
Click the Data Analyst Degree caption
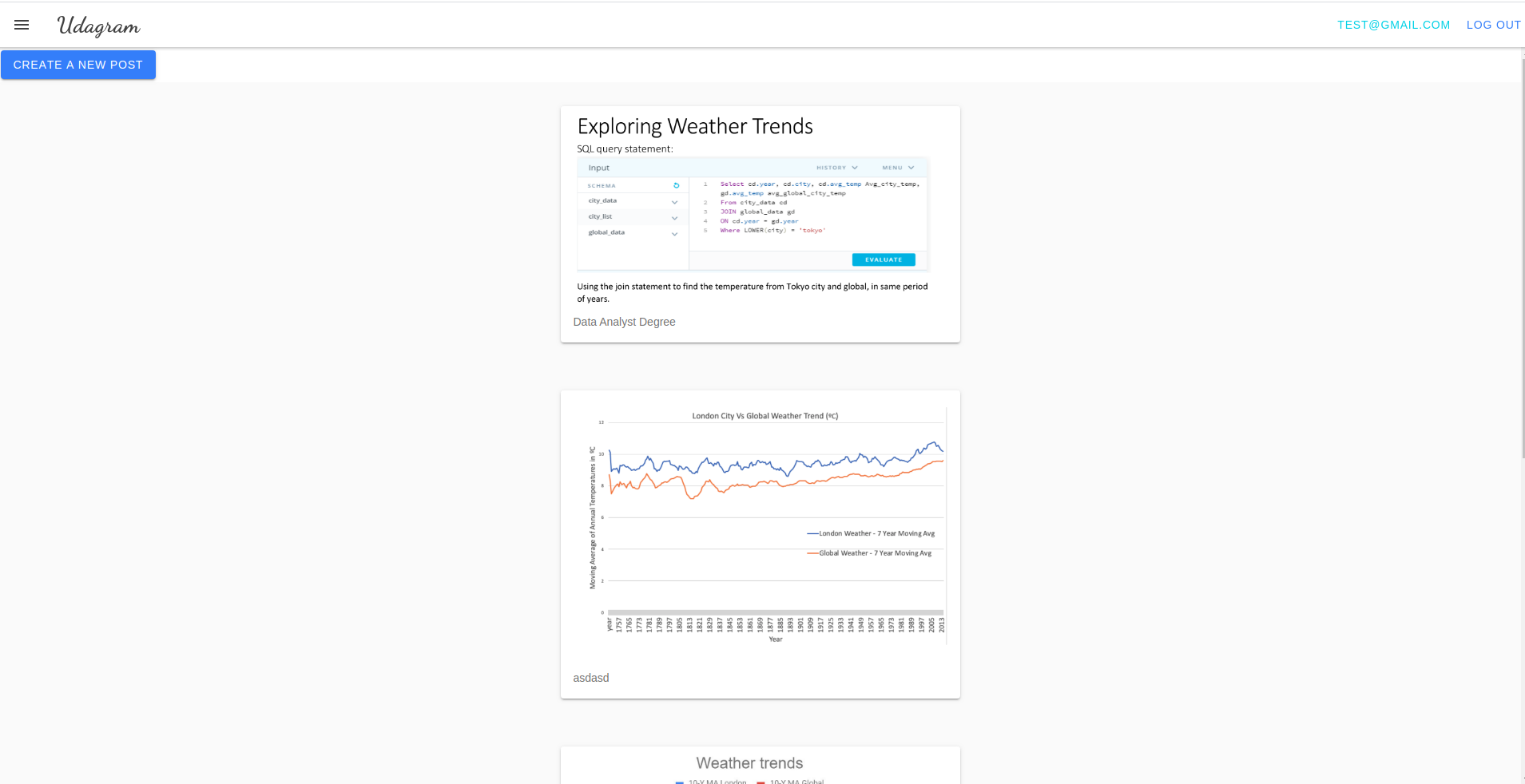[x=624, y=322]
